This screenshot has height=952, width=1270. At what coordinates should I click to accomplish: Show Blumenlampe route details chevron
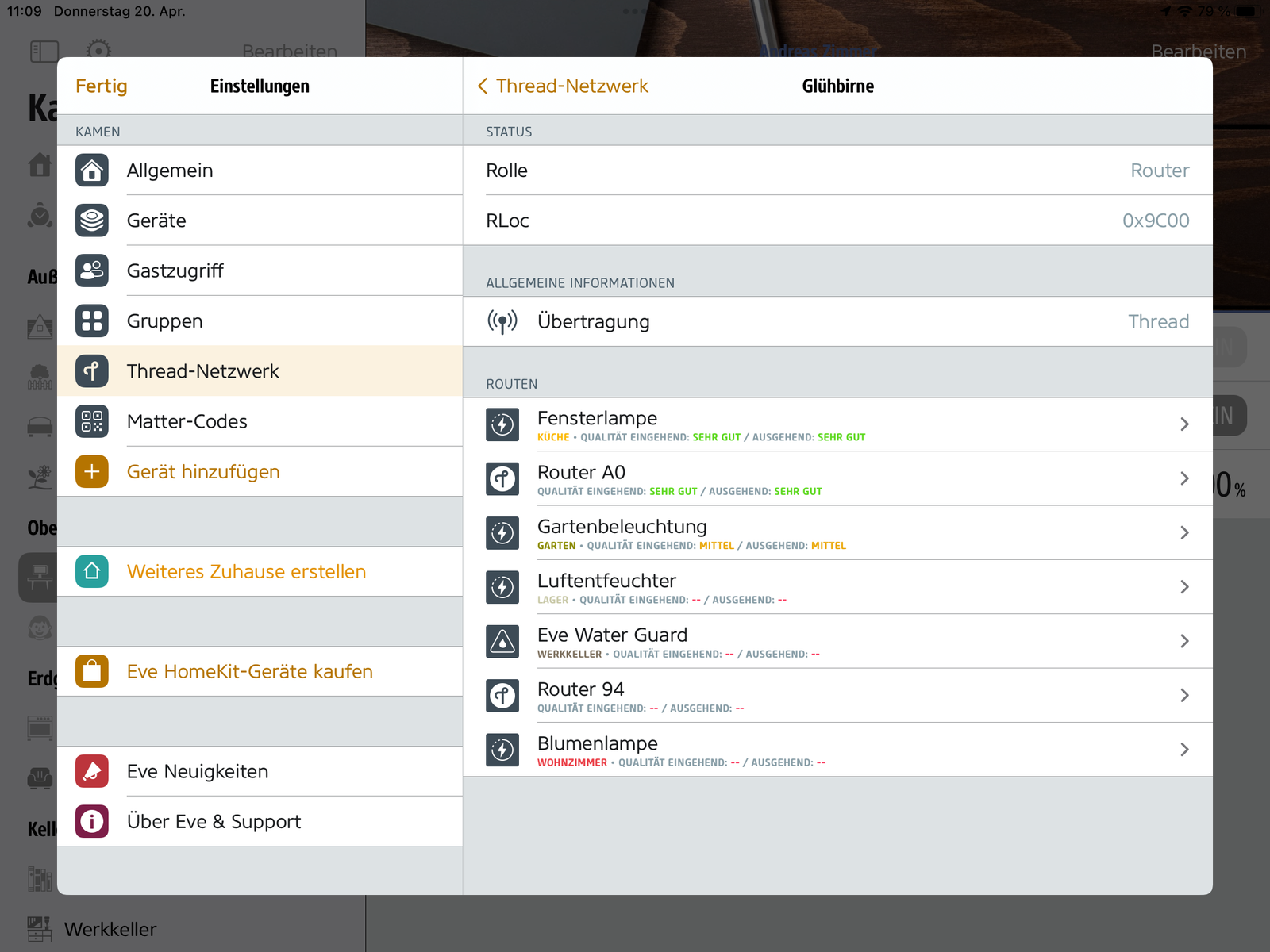coord(1184,750)
